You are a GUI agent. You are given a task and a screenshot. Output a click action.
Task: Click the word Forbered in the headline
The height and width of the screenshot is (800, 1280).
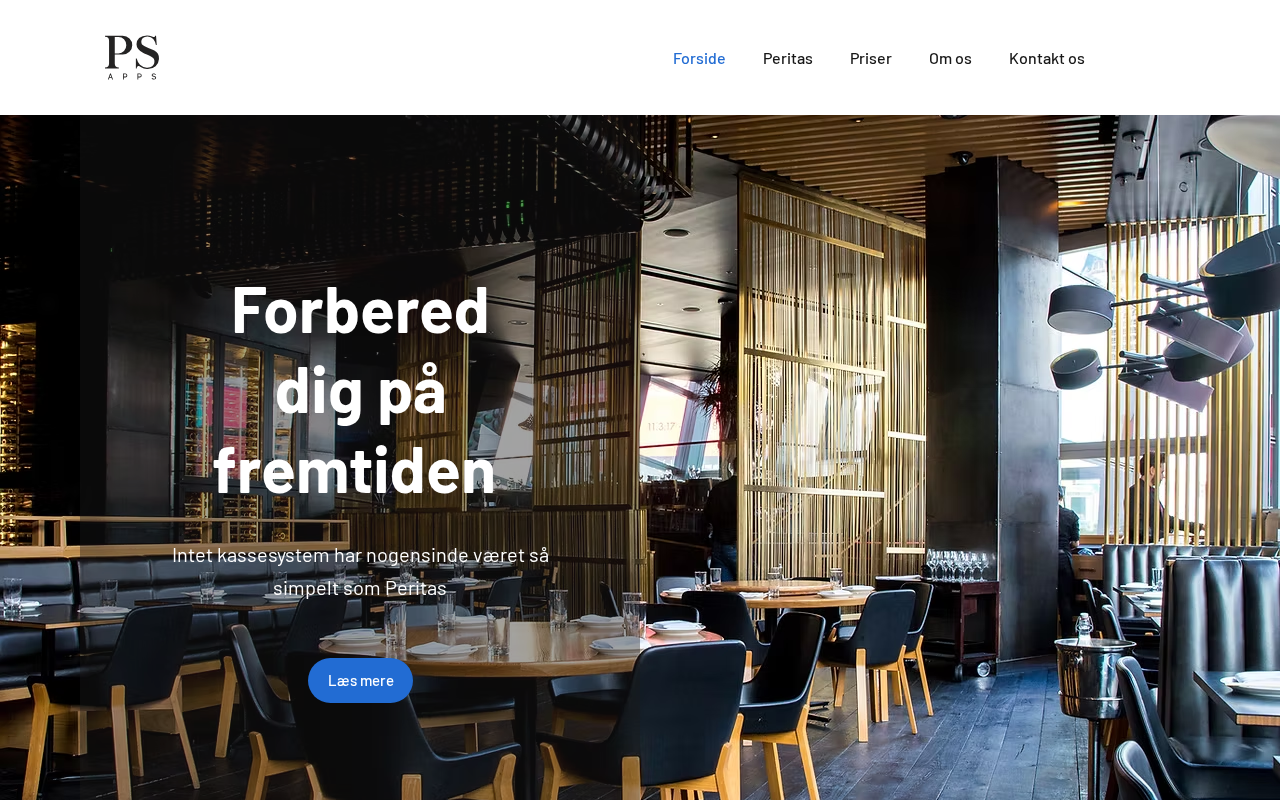point(360,310)
